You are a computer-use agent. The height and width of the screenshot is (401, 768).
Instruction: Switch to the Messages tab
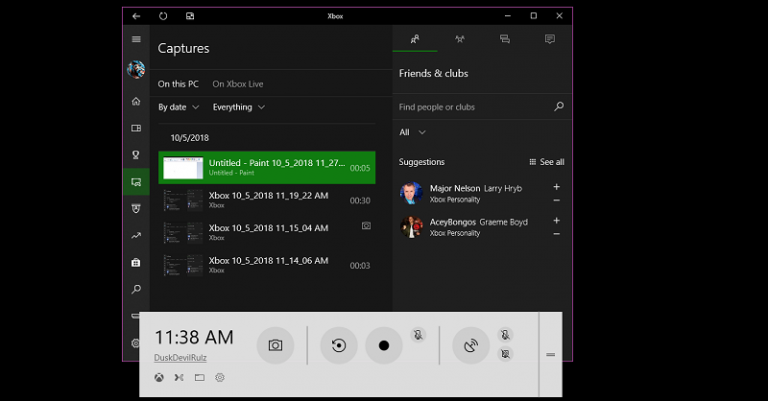504,39
